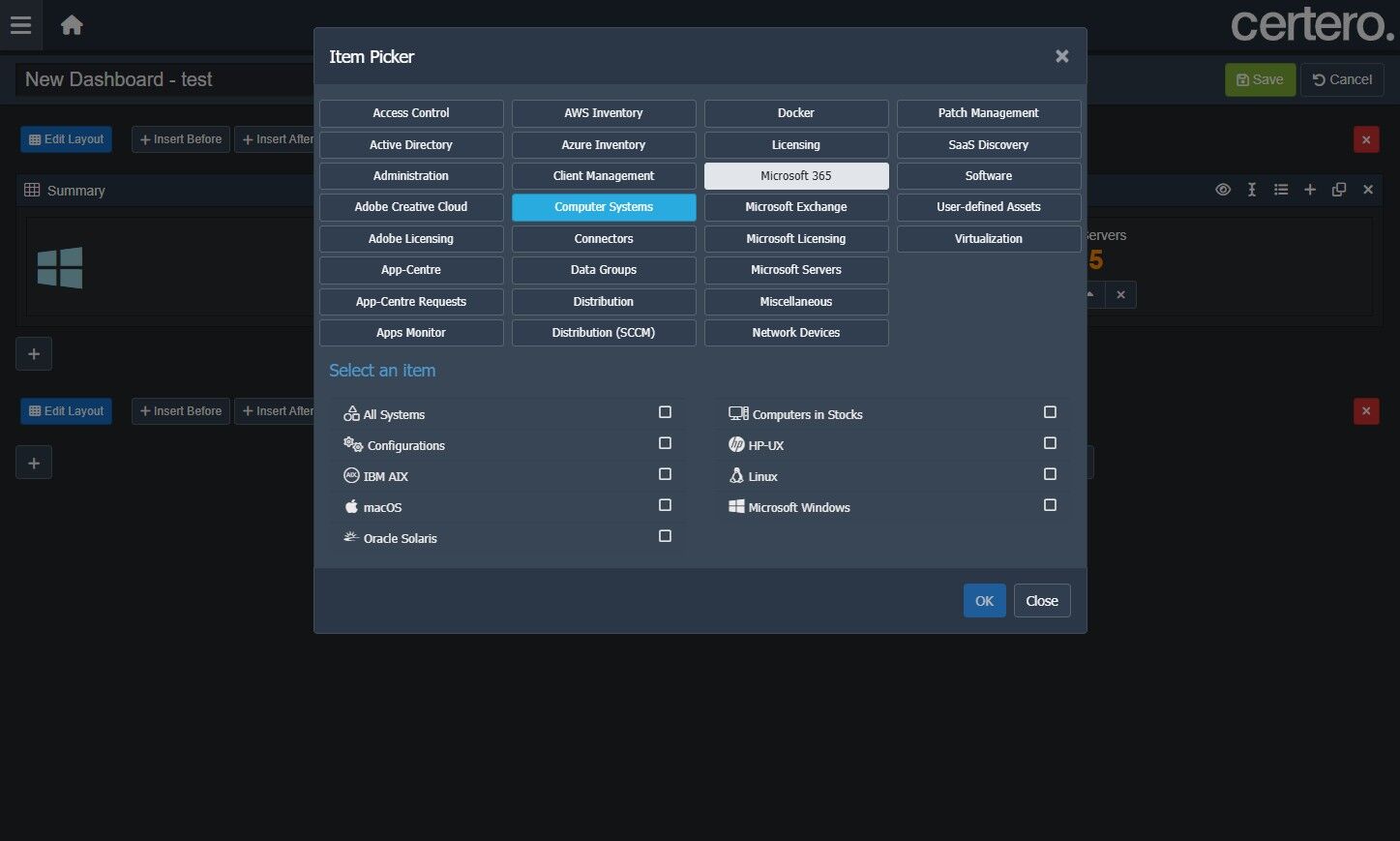Click the Linux penguin icon

(x=736, y=475)
